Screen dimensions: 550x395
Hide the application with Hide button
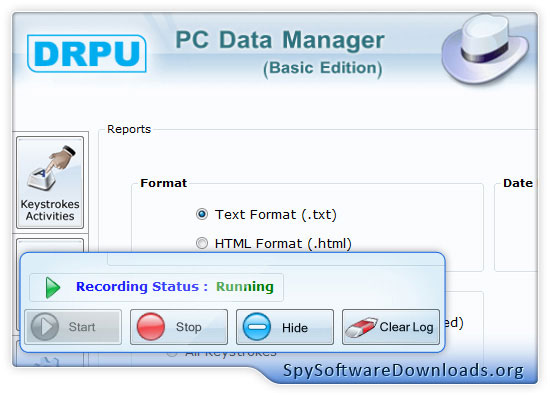point(285,327)
